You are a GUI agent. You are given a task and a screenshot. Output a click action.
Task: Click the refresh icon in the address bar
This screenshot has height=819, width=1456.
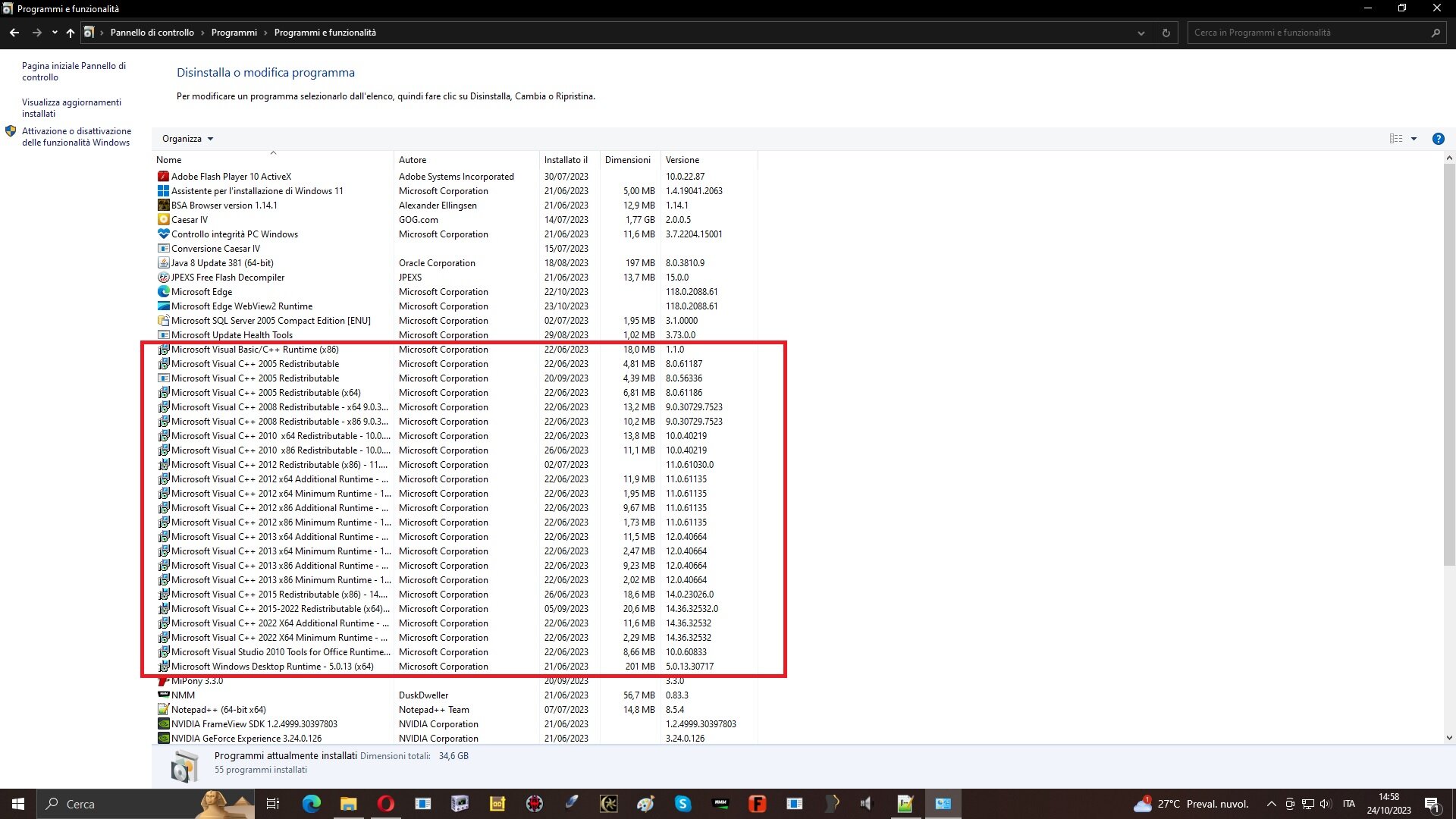pyautogui.click(x=1166, y=33)
